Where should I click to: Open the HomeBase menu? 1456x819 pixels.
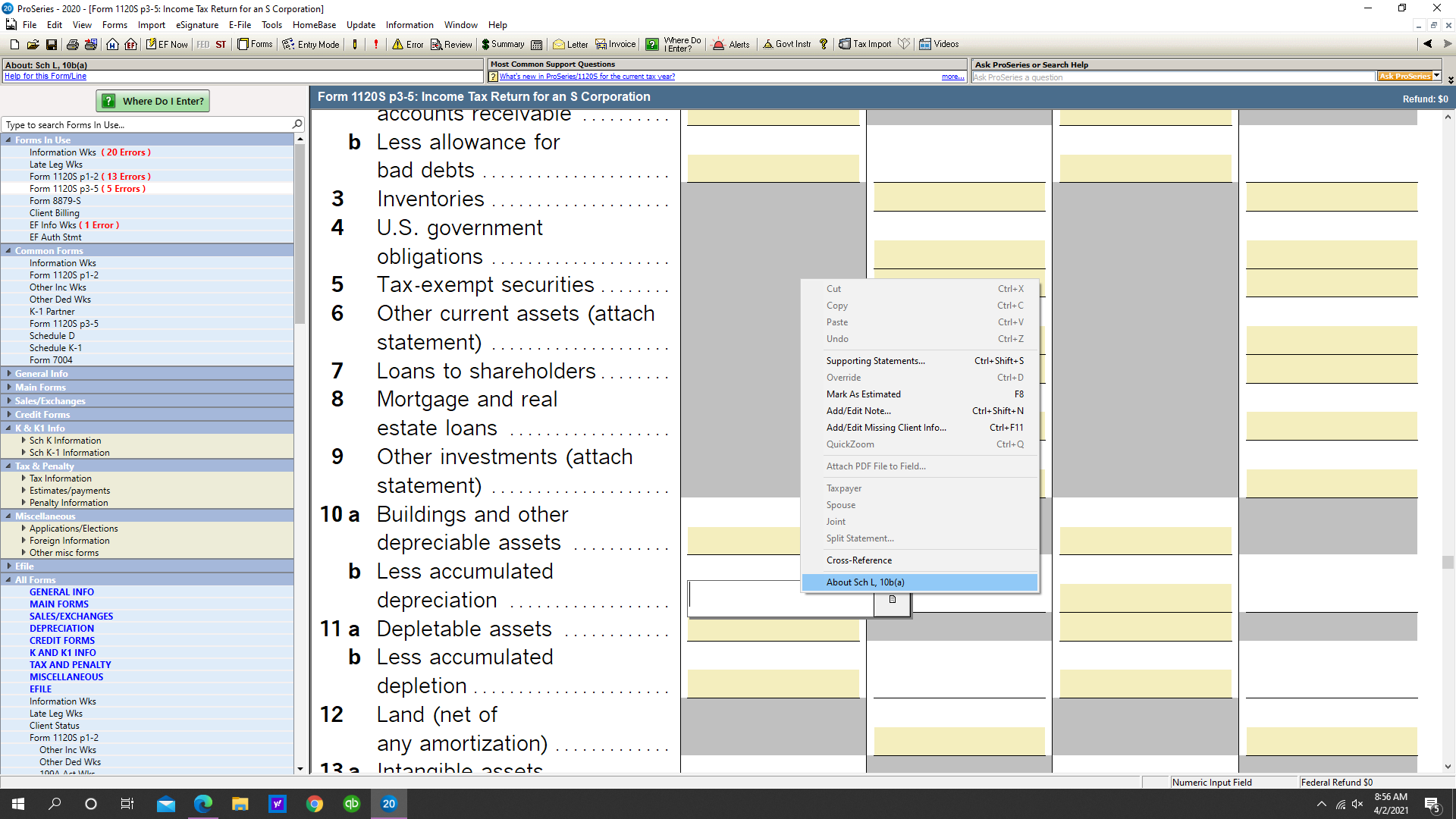(x=314, y=24)
